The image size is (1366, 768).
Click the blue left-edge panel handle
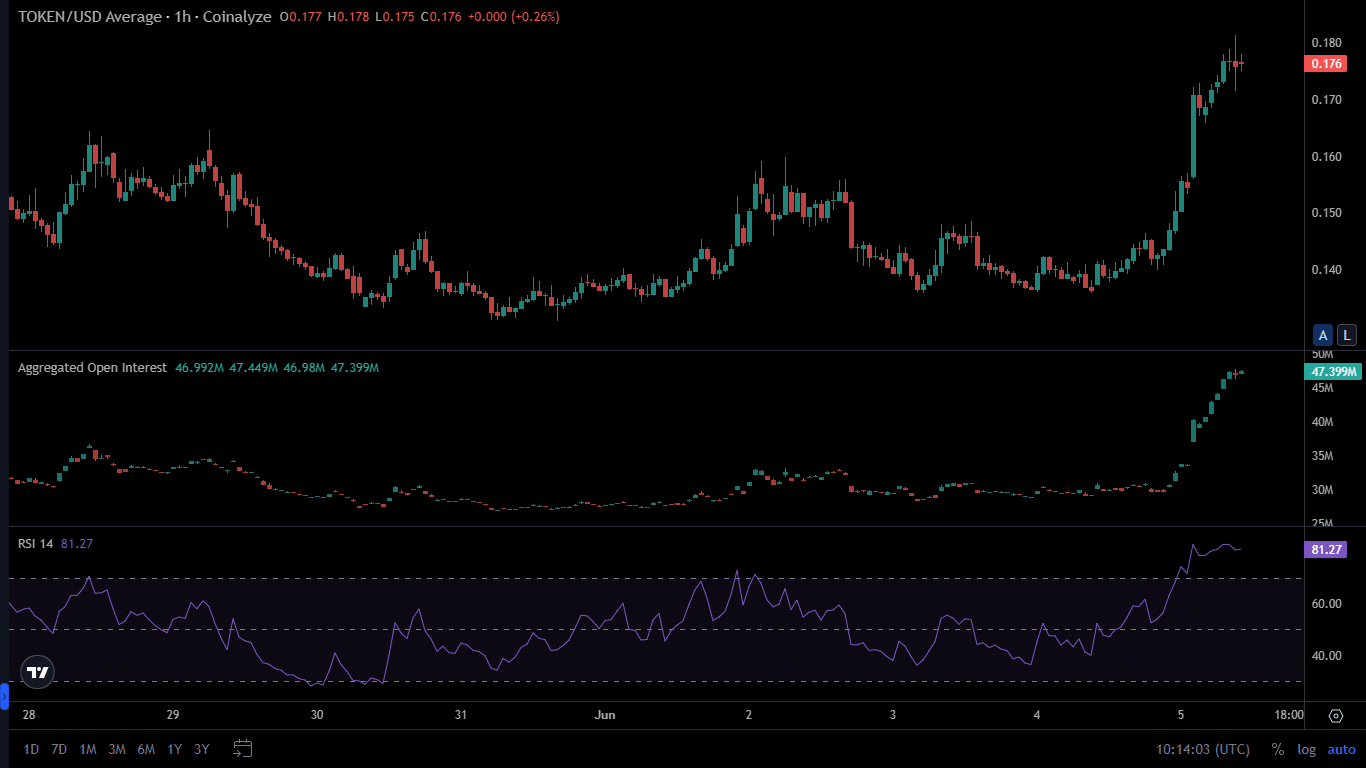(x=4, y=695)
